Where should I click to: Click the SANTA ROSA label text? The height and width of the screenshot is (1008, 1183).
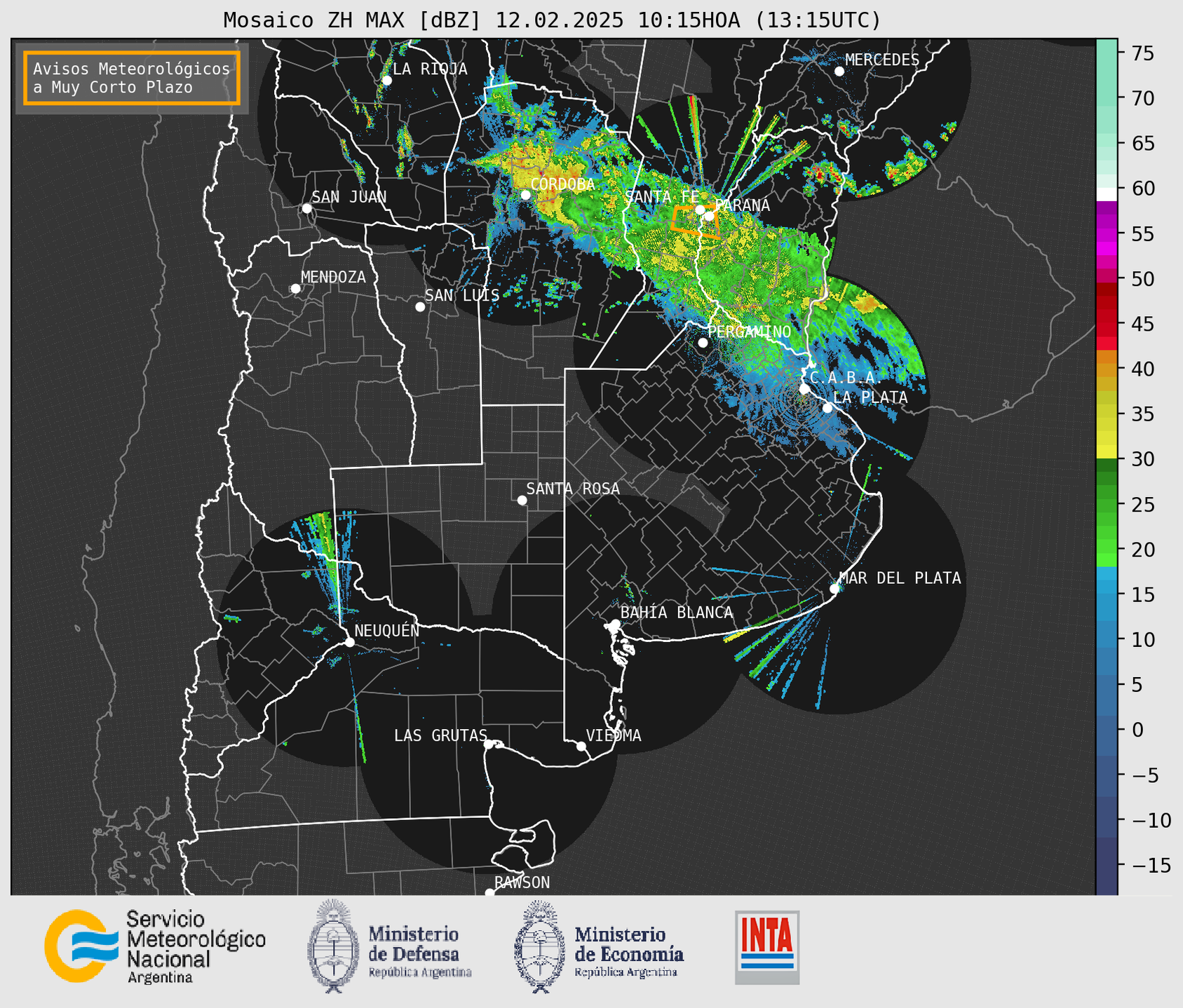[573, 489]
